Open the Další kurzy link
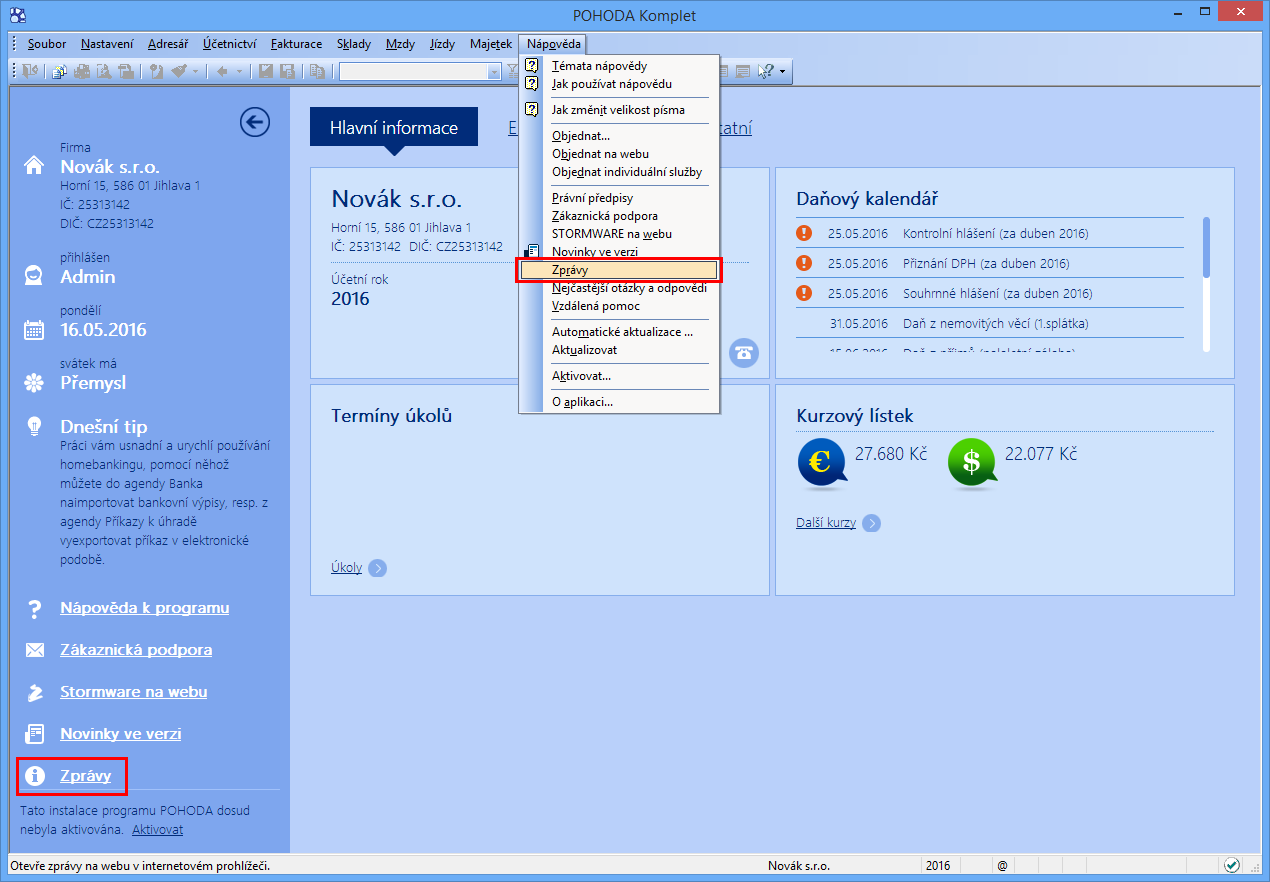This screenshot has width=1270, height=882. (826, 523)
